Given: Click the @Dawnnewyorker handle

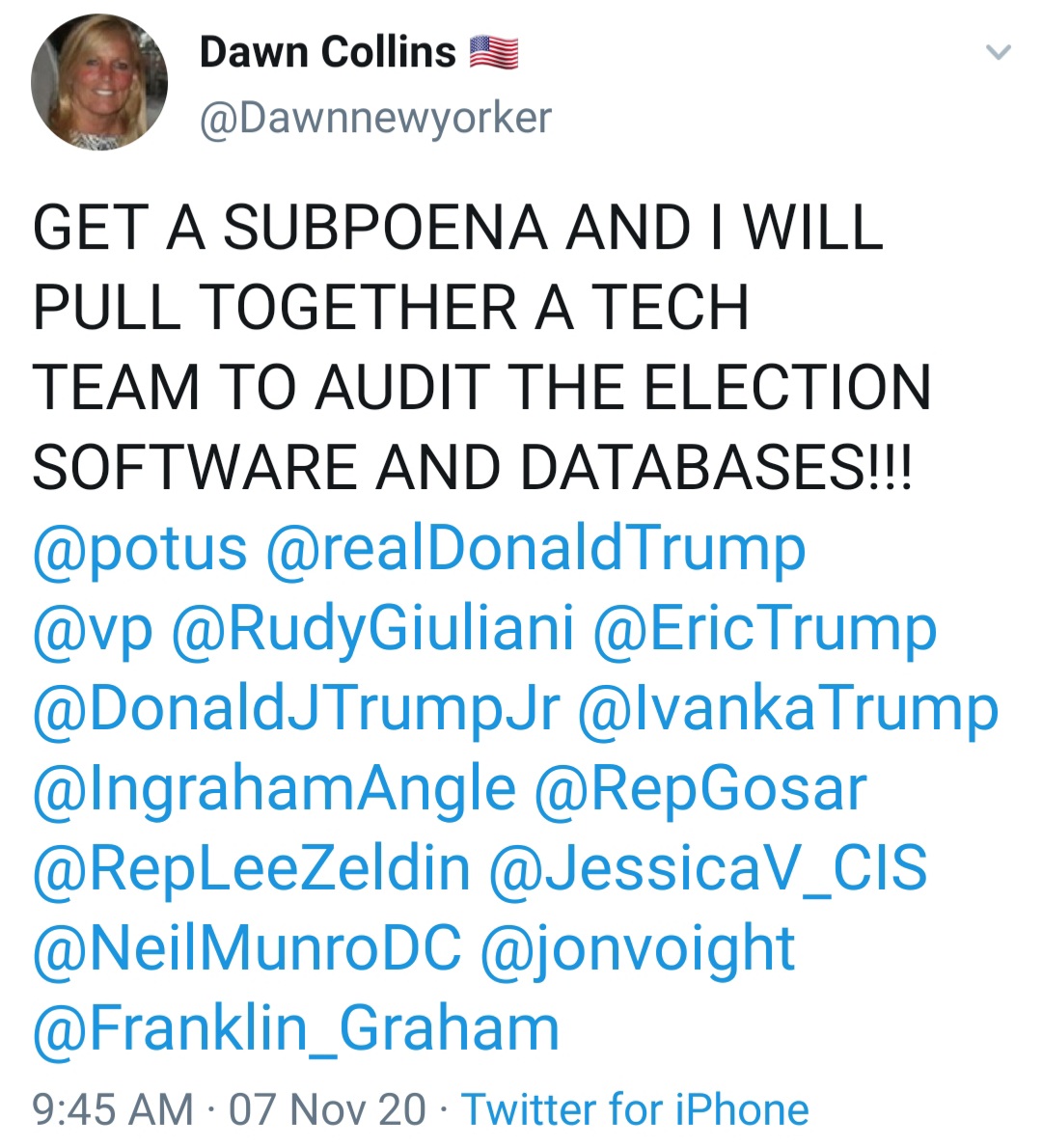Looking at the screenshot, I should (375, 119).
